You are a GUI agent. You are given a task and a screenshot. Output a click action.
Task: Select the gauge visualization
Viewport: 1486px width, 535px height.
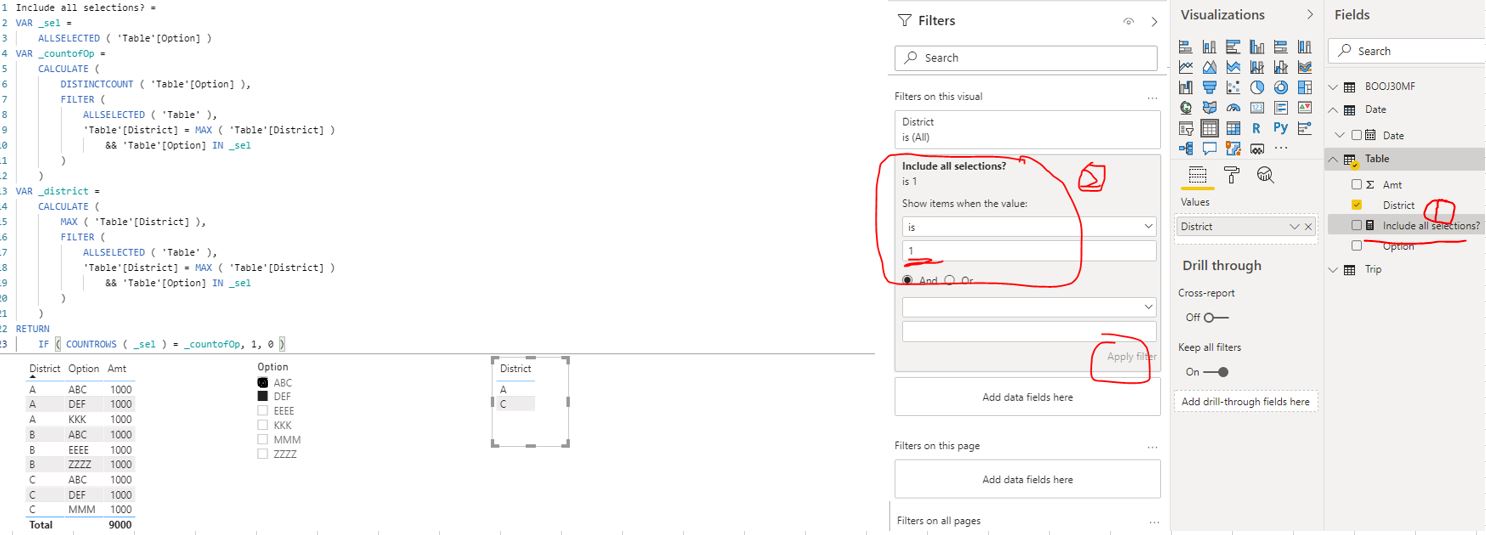tap(1233, 107)
